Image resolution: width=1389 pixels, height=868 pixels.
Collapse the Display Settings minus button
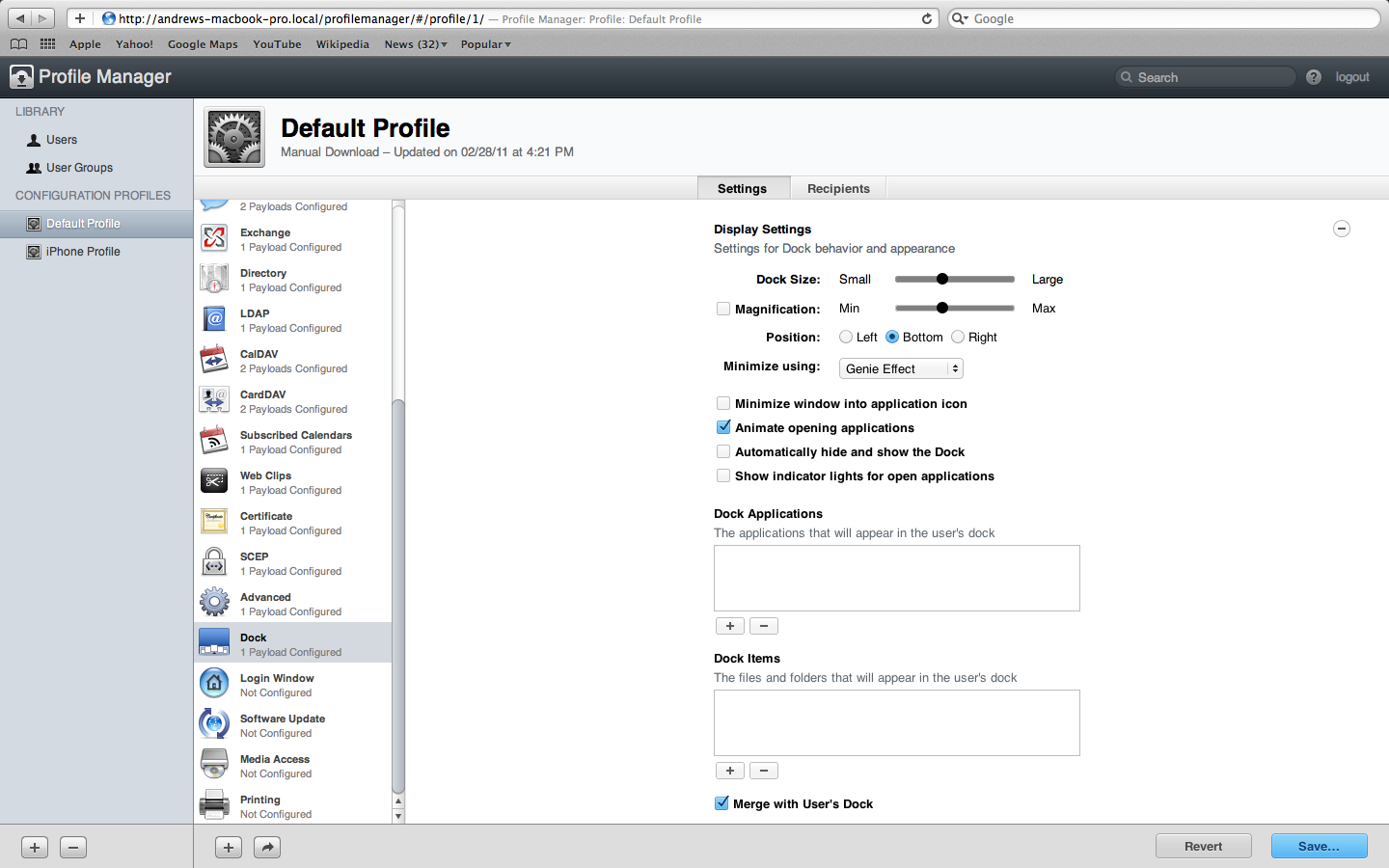click(1342, 229)
